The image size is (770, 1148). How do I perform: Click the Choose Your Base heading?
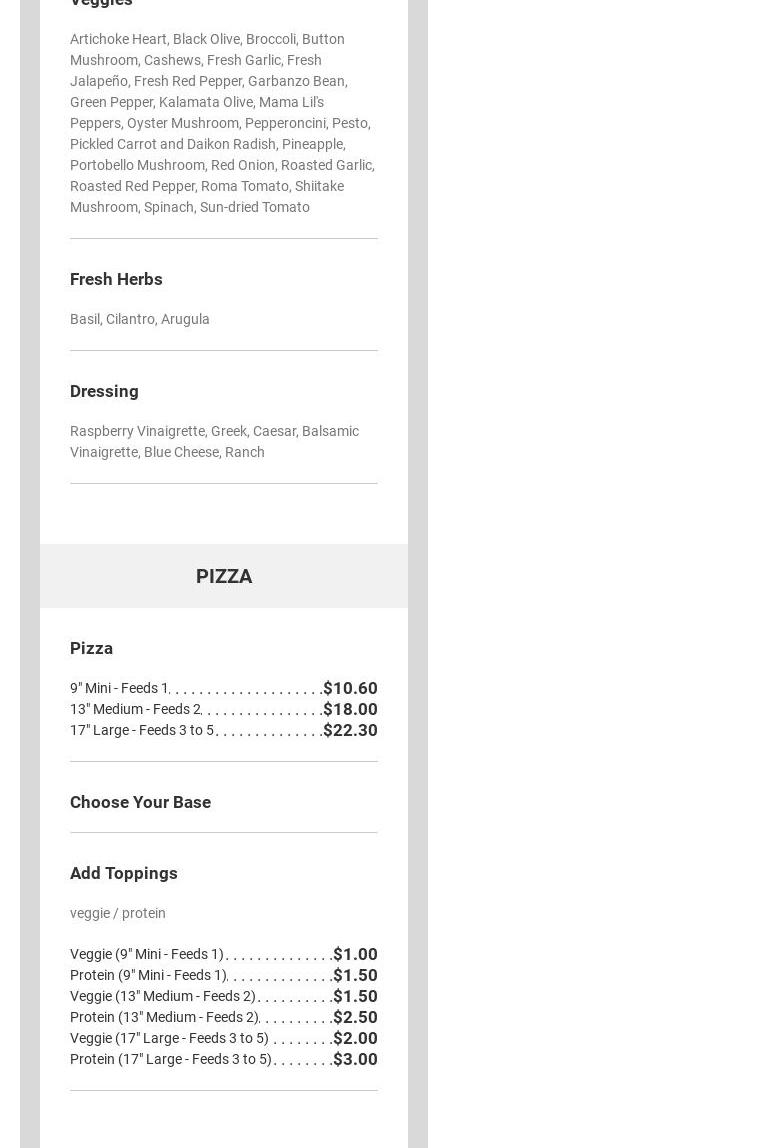[140, 802]
